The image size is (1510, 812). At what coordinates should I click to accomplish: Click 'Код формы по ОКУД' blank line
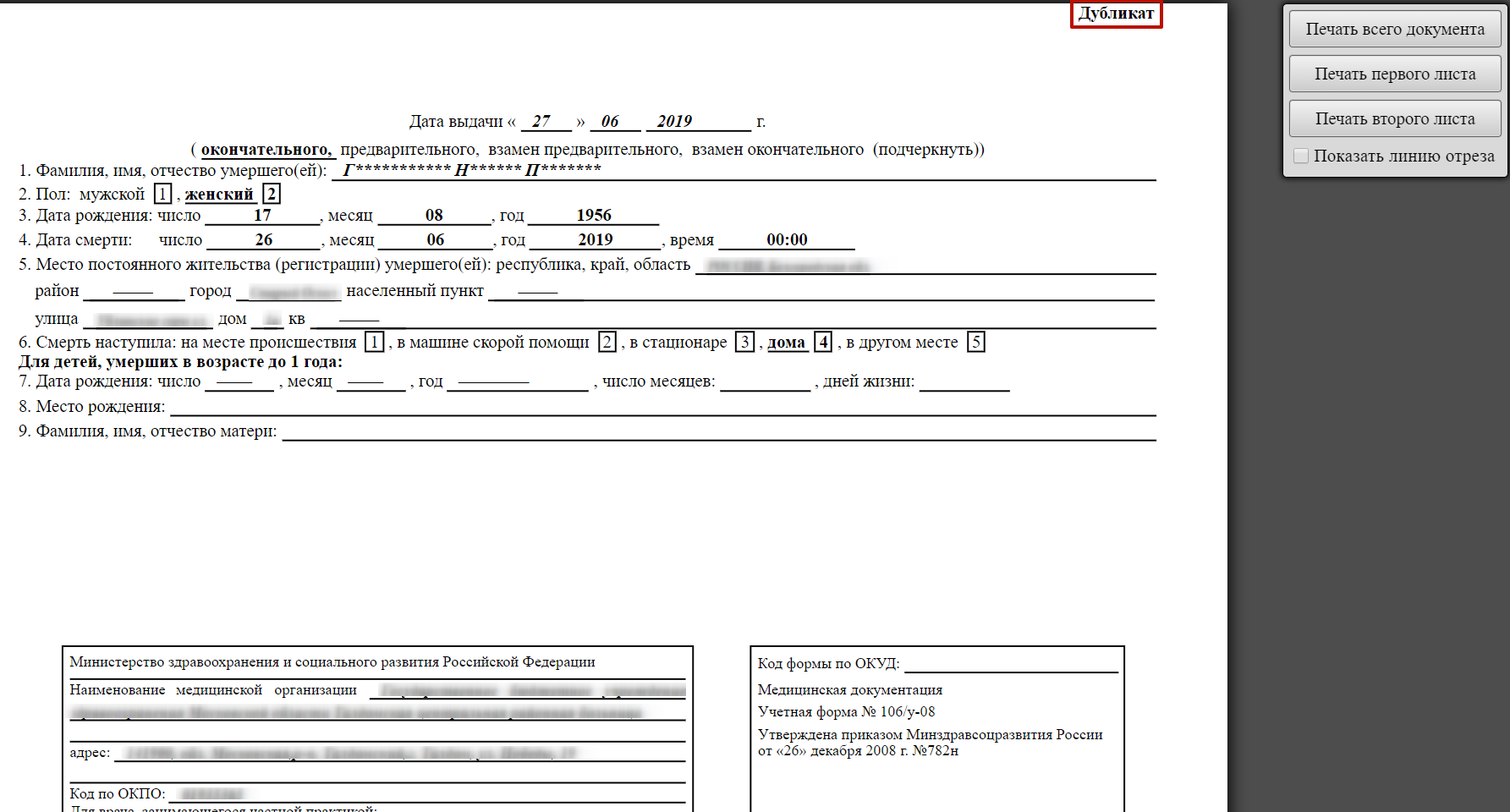[x=1011, y=664]
